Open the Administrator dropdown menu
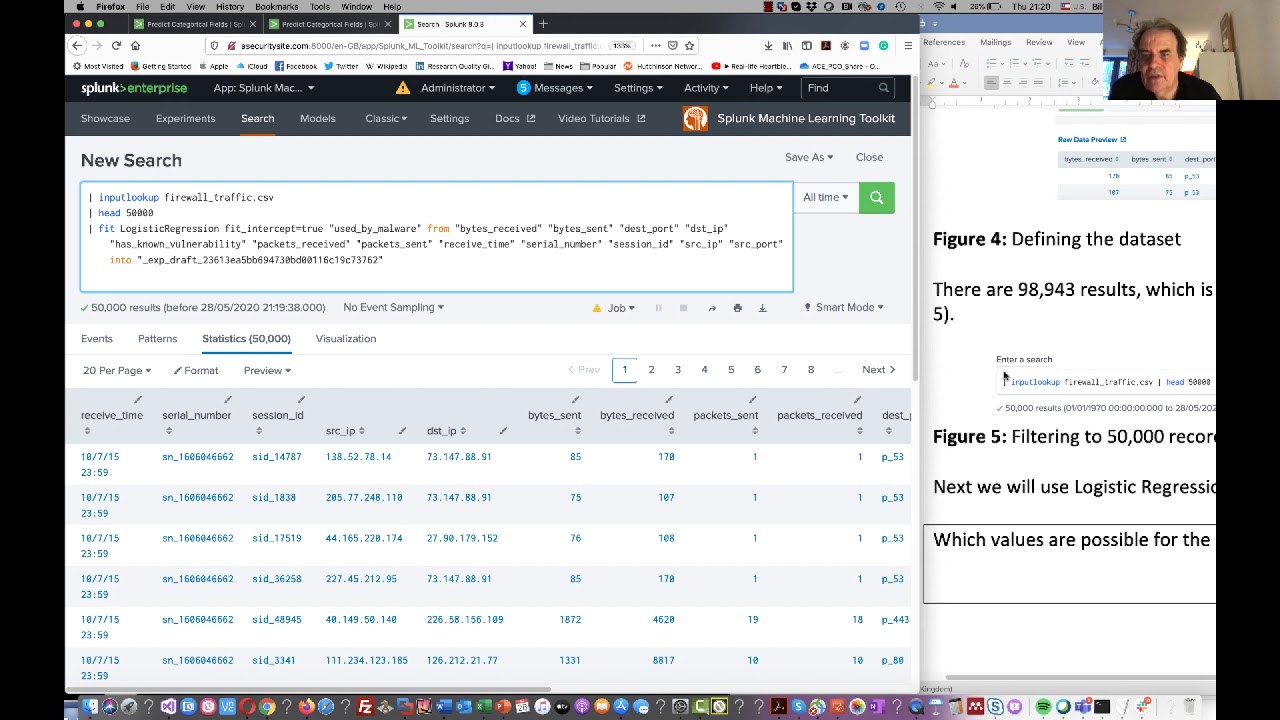Screen dimensions: 1280x720 coord(457,88)
